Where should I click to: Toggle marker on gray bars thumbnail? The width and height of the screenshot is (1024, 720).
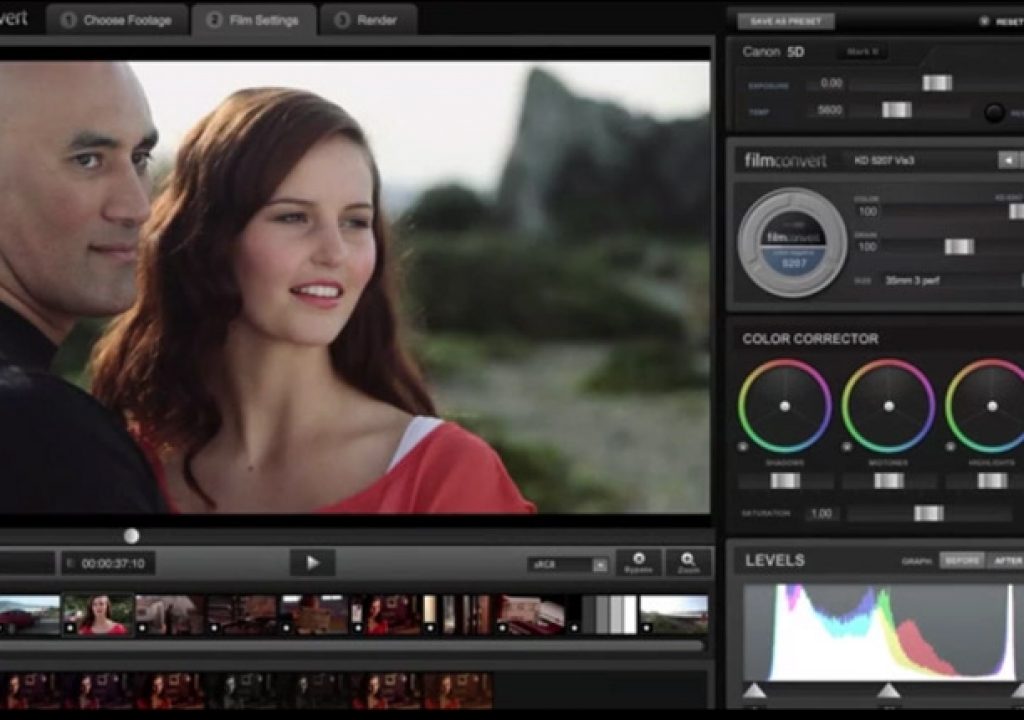point(574,628)
